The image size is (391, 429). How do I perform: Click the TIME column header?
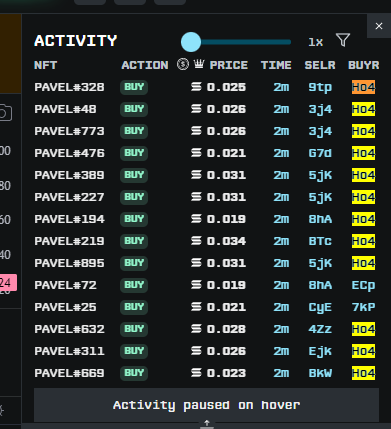[276, 65]
